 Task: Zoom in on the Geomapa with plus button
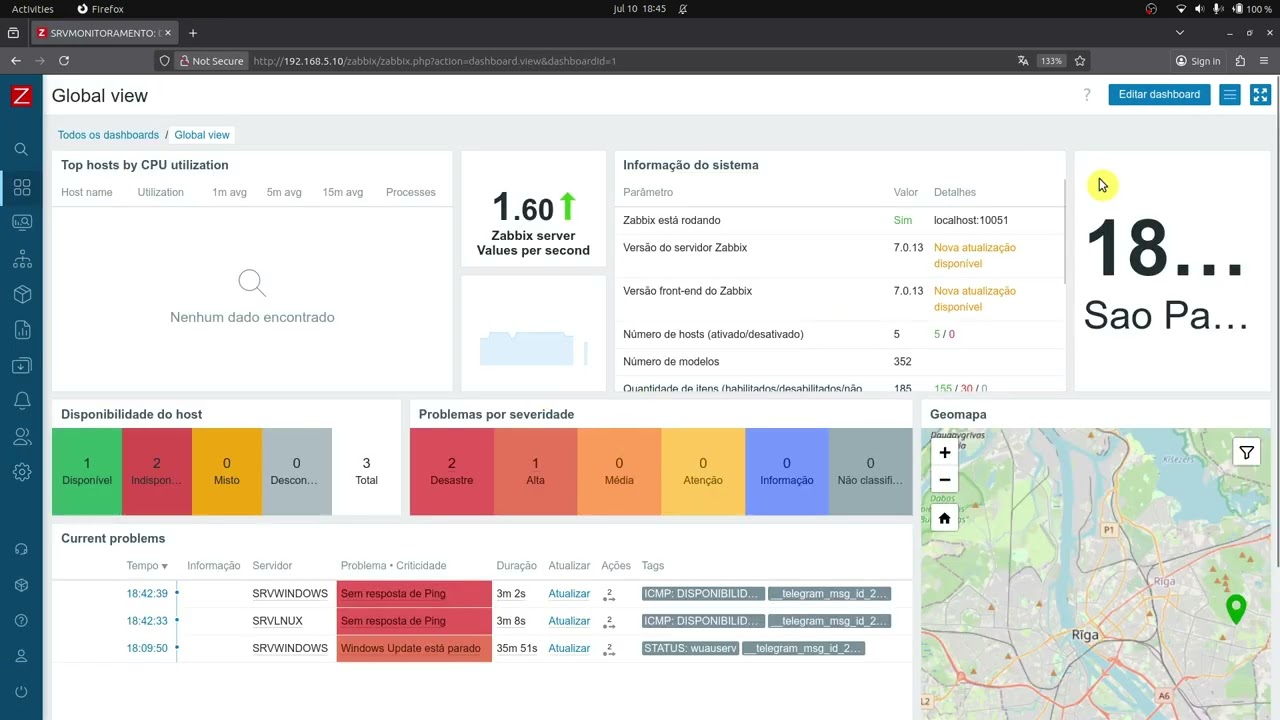[x=944, y=452]
